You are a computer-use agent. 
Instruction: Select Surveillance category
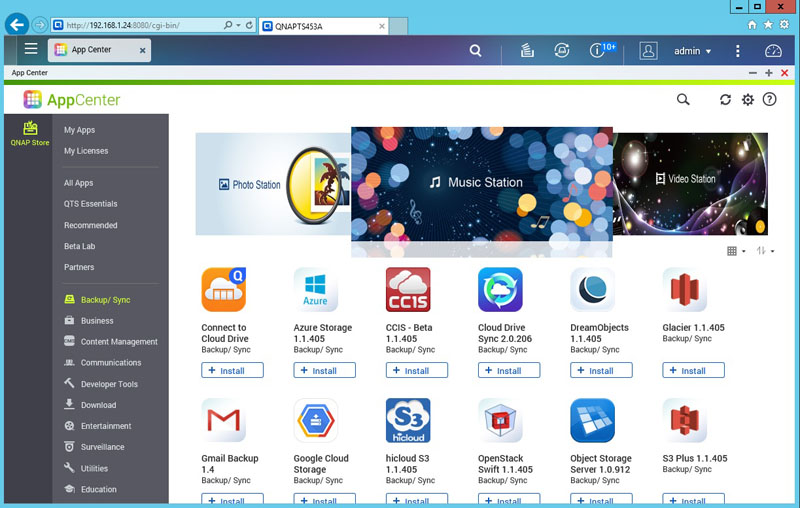pyautogui.click(x=94, y=447)
